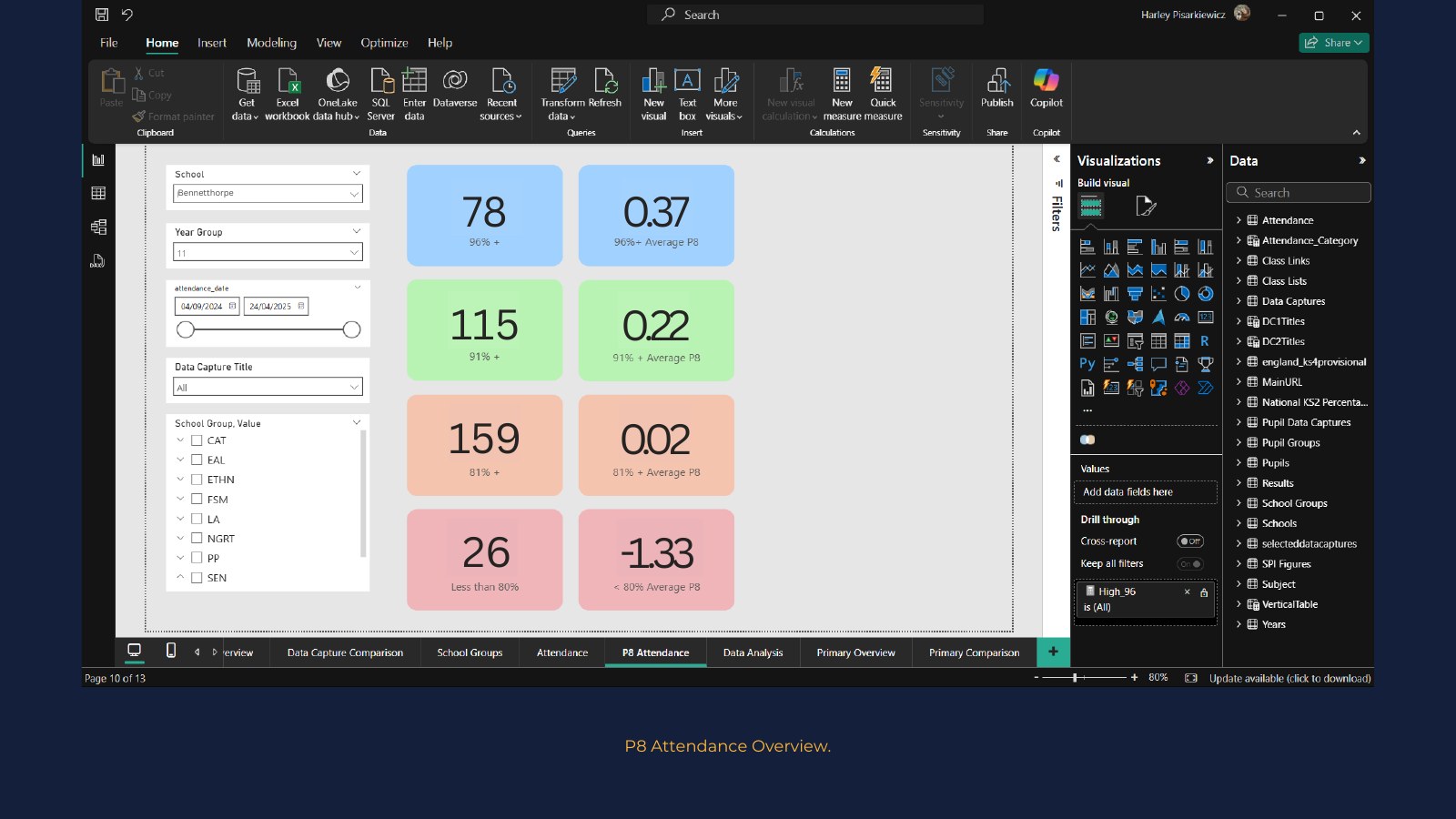
Task: Click the Data pane search field
Action: click(x=1298, y=193)
